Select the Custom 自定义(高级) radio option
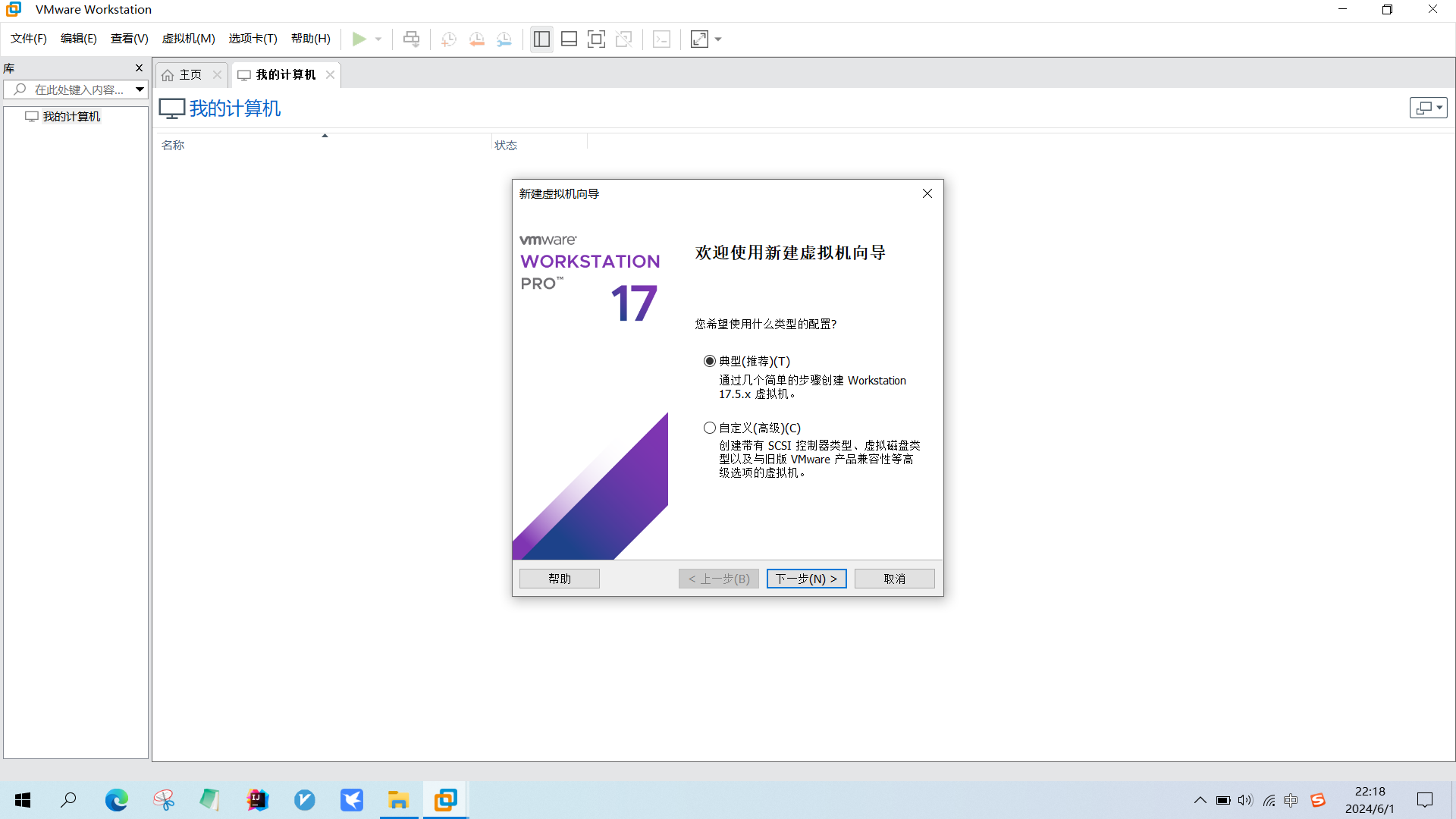This screenshot has width=1456, height=819. click(710, 428)
